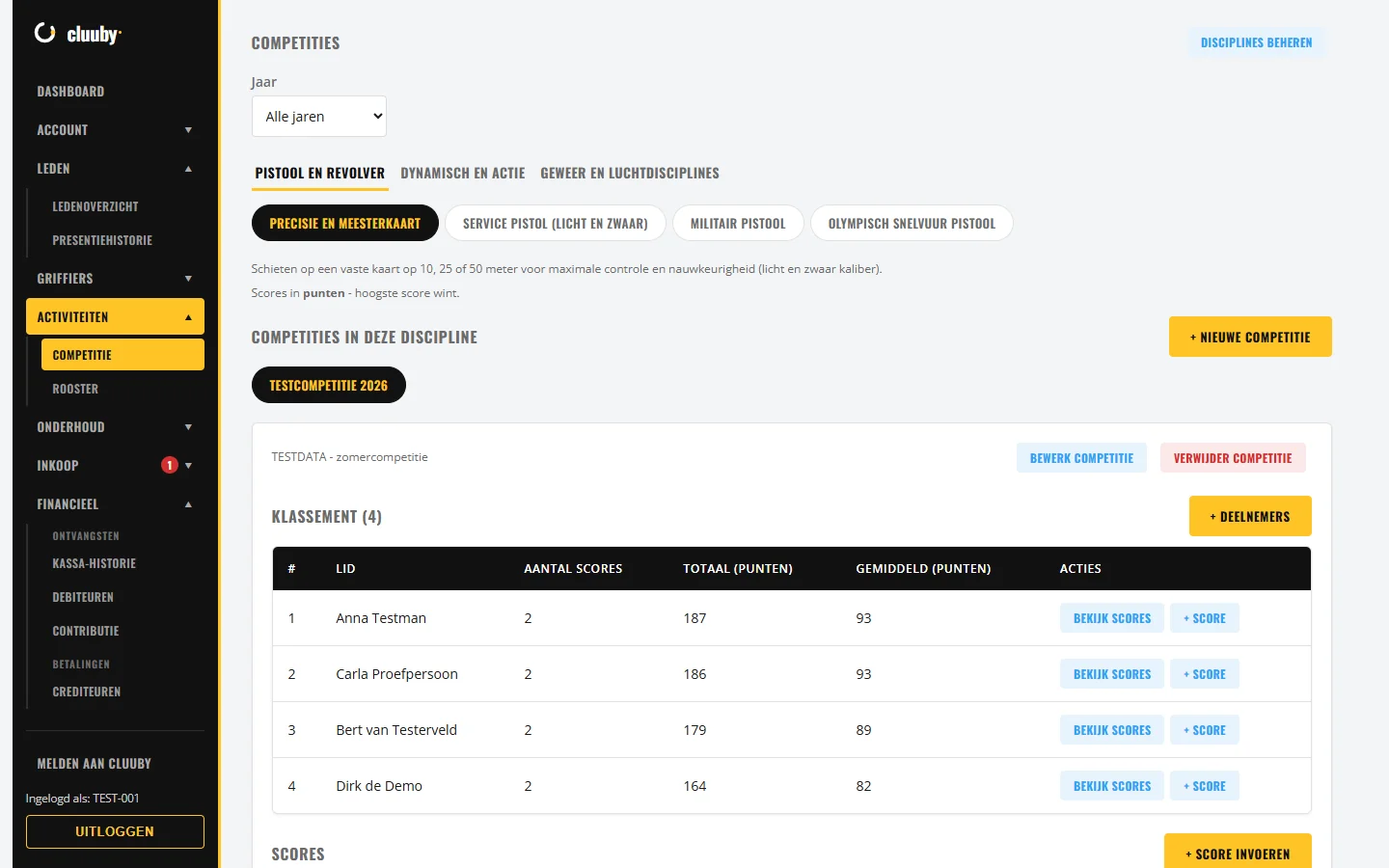Screen dimensions: 1389x868
Task: Open the Jaar dropdown showing Alle jaren
Action: tap(319, 116)
